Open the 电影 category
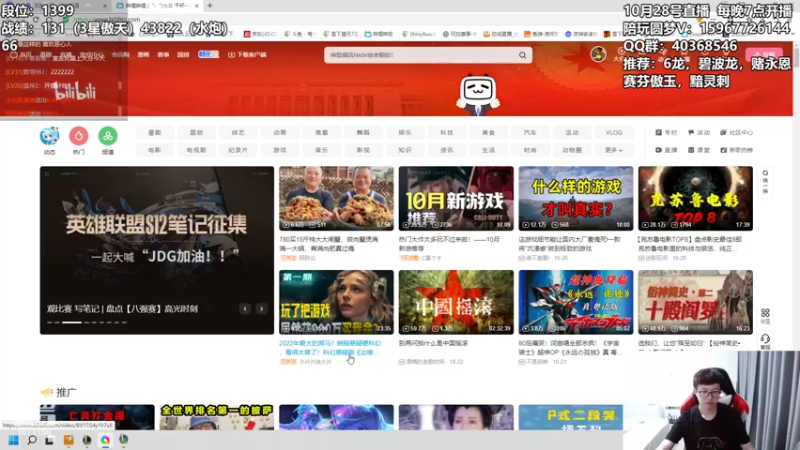The image size is (800, 450). (155, 150)
